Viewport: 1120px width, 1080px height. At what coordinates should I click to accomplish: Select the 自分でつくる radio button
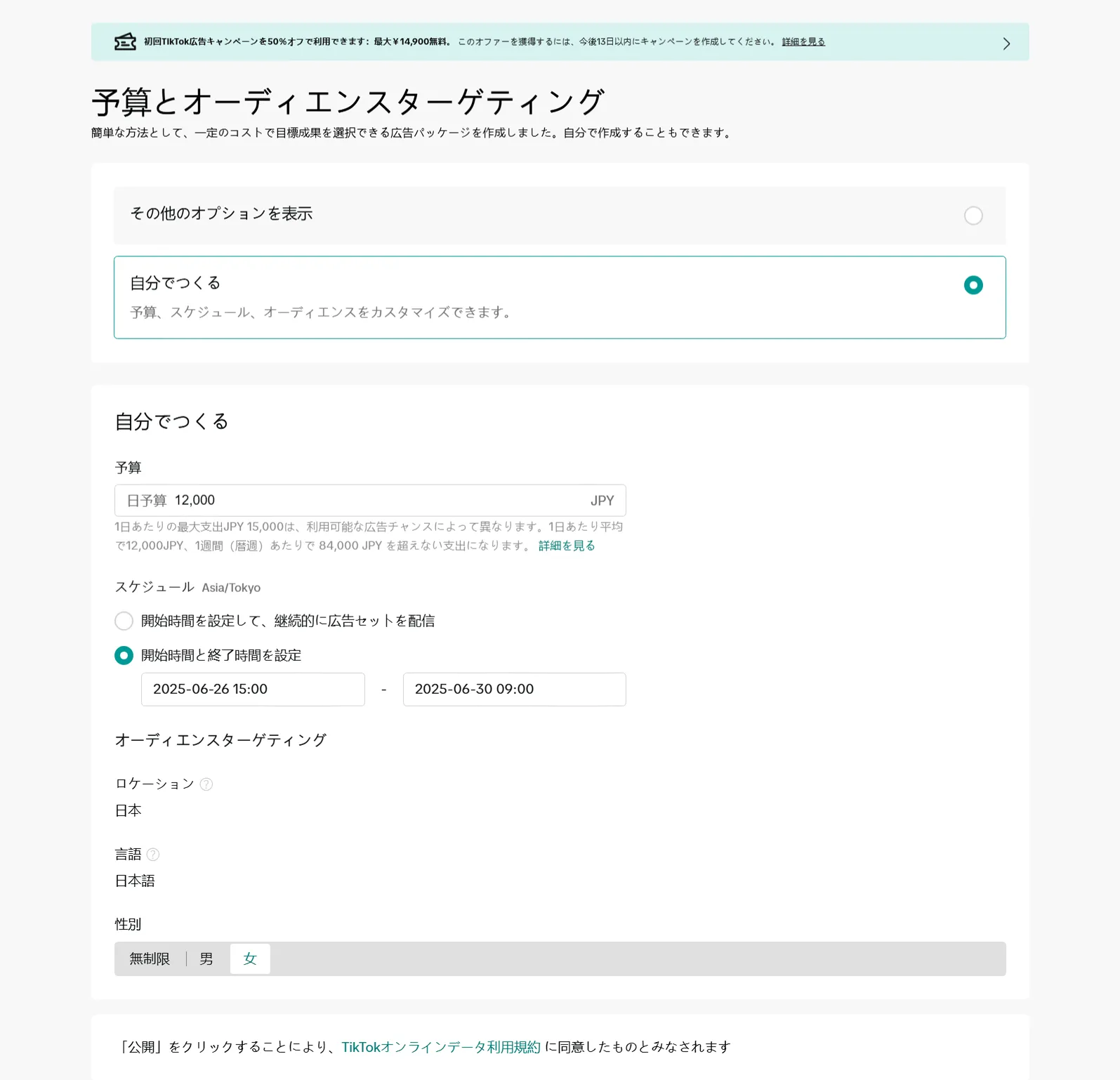click(973, 285)
